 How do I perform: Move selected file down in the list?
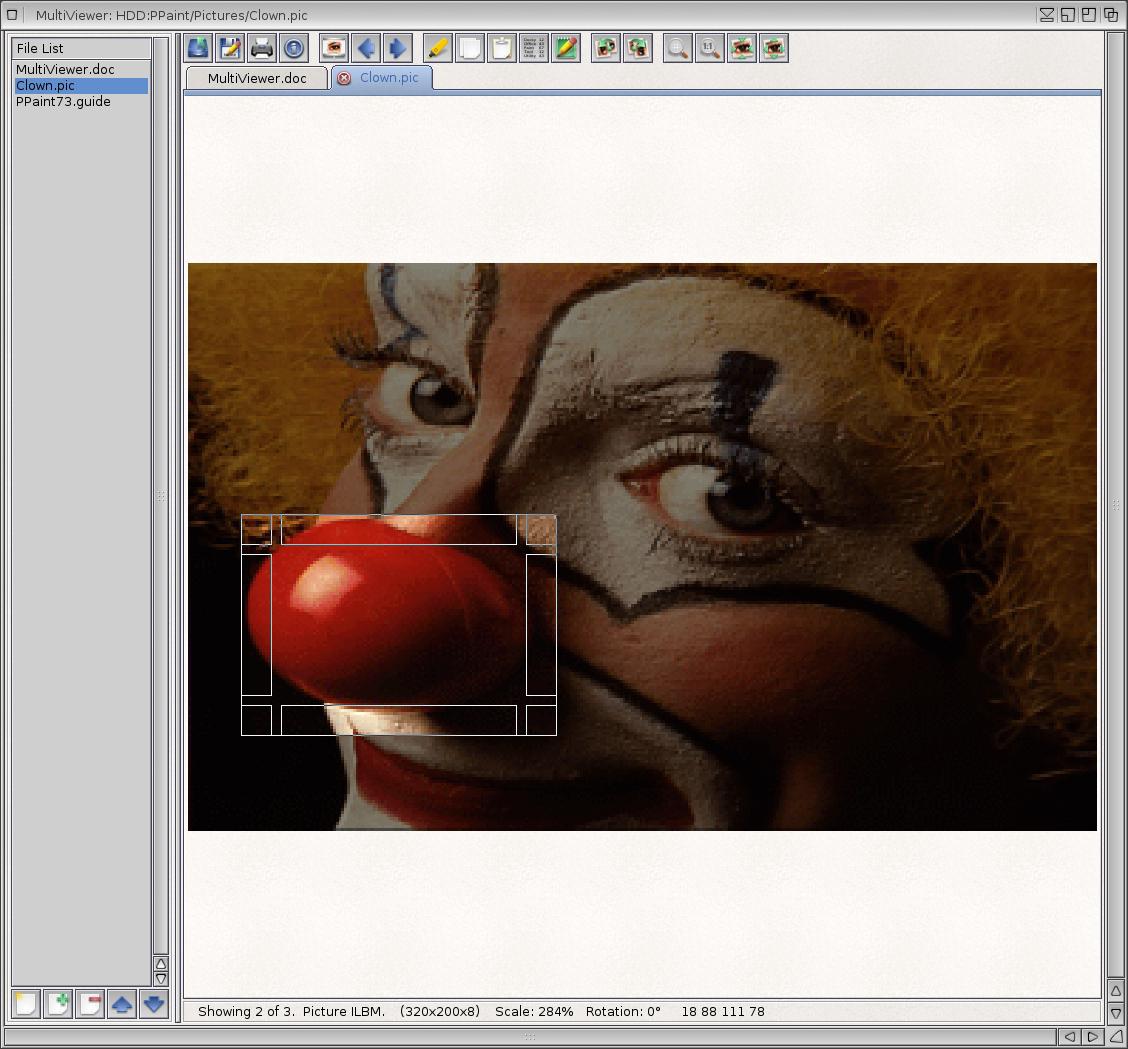click(x=154, y=1004)
